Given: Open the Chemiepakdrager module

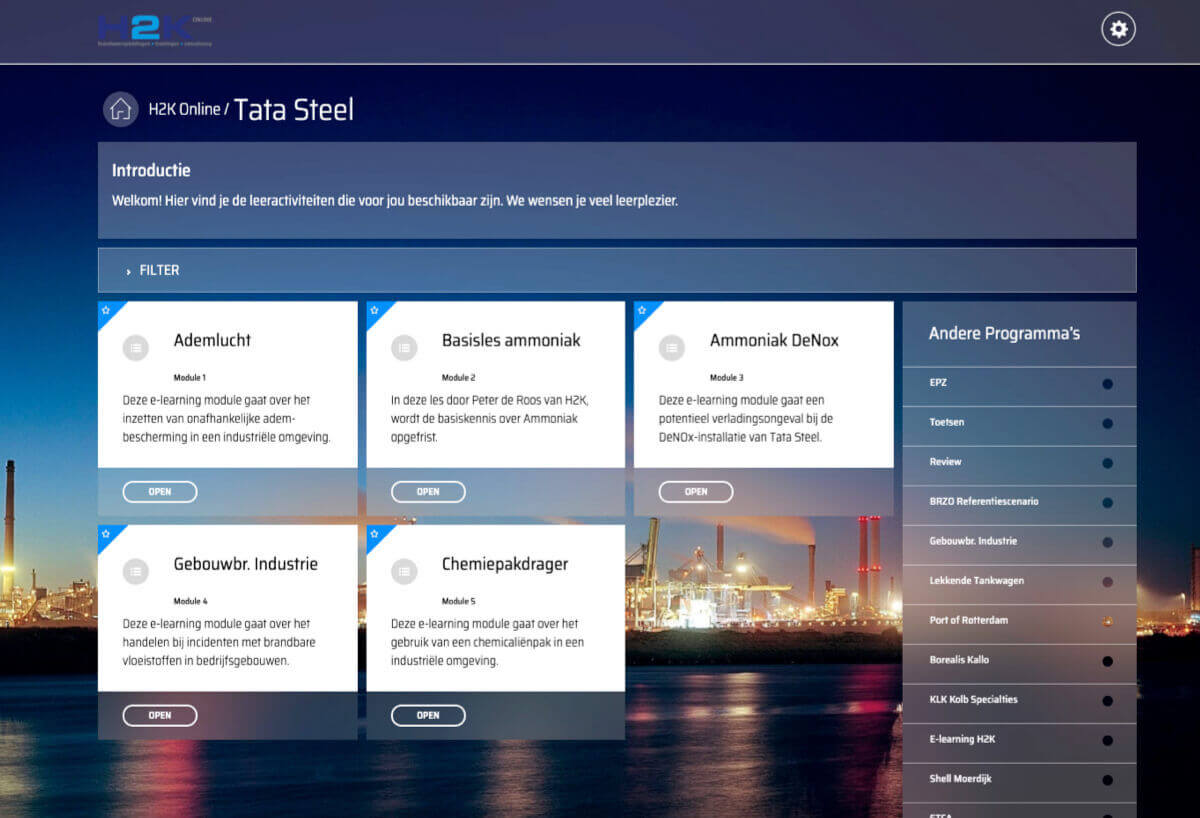Looking at the screenshot, I should pyautogui.click(x=428, y=716).
